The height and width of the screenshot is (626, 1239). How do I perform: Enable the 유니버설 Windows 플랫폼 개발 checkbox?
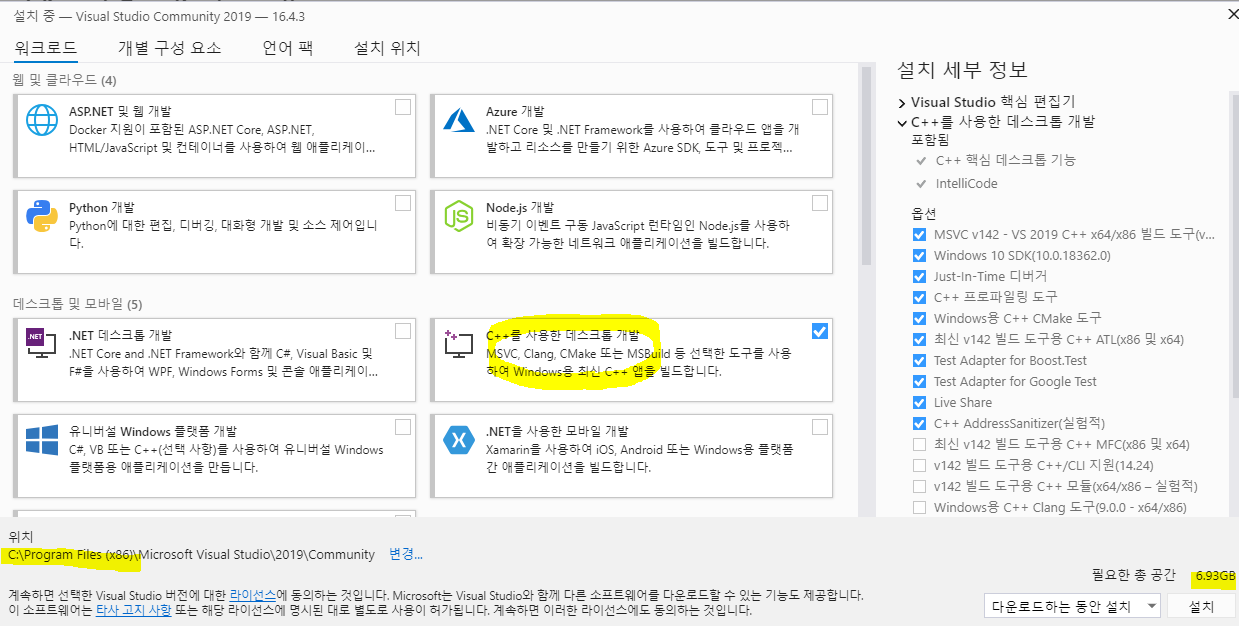402,427
